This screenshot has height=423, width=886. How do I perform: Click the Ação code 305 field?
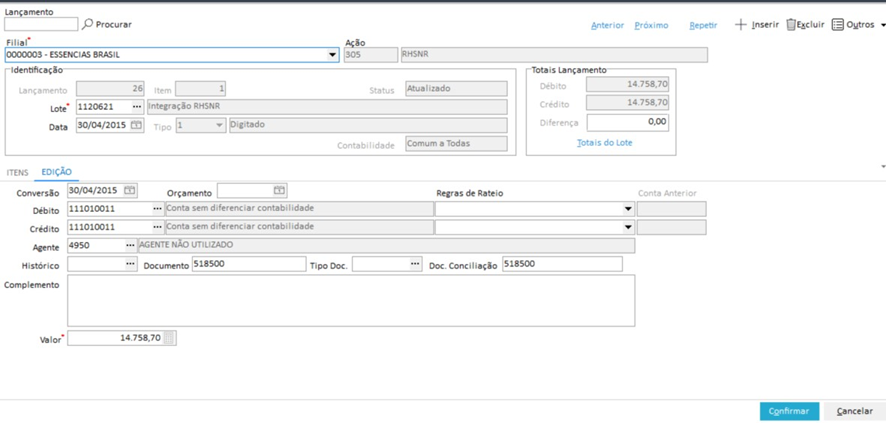(371, 55)
